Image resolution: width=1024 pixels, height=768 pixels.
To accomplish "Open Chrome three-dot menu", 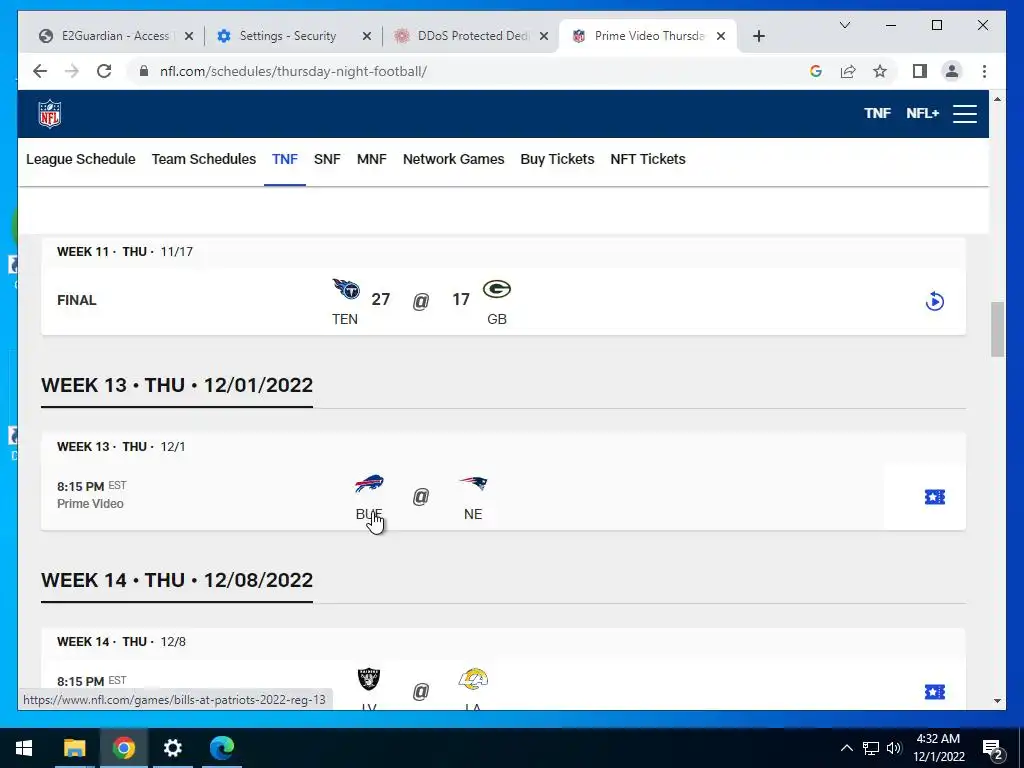I will point(984,71).
